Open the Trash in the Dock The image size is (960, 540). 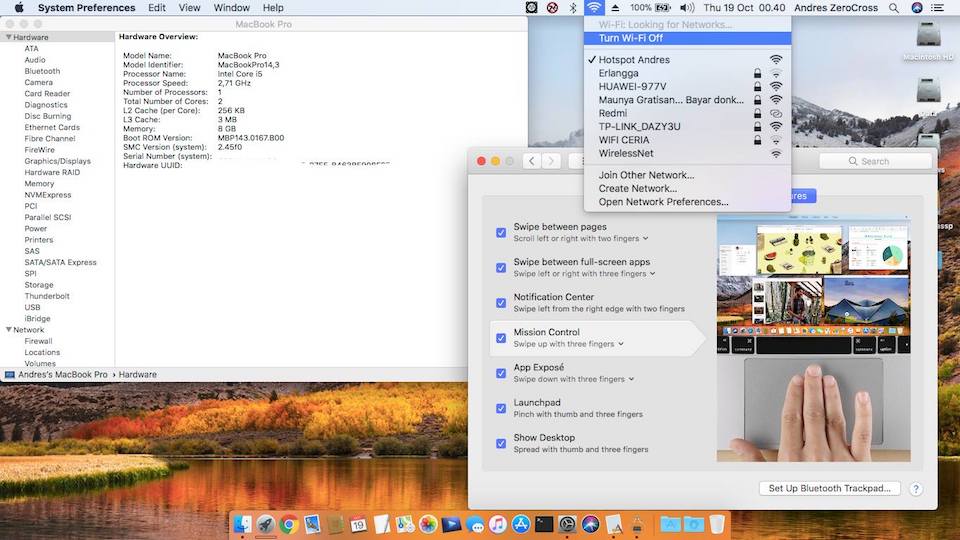(717, 524)
